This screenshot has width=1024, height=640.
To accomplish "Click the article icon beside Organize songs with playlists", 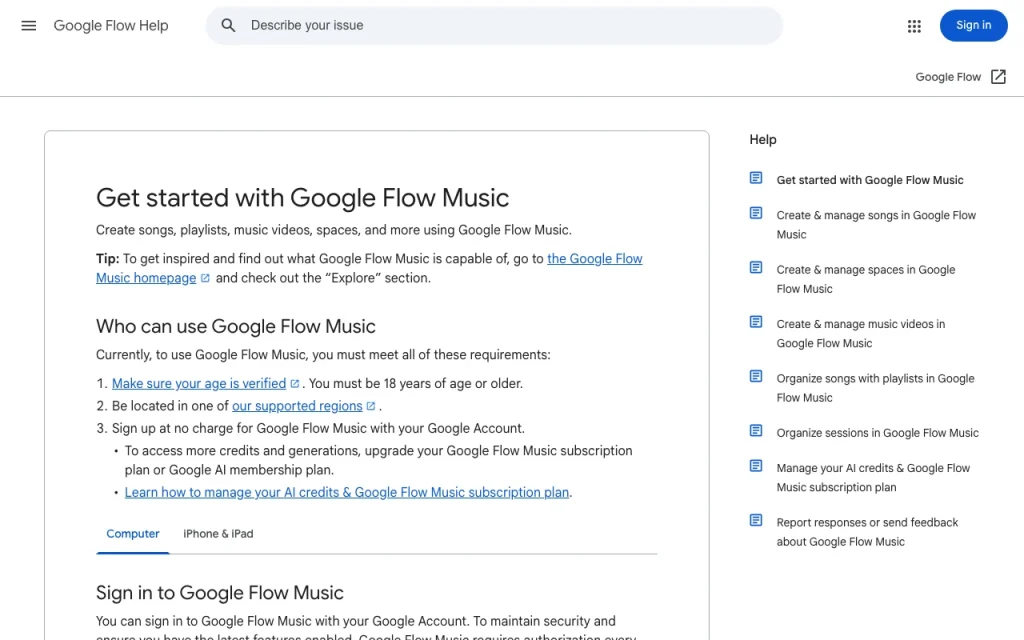I will tap(756, 376).
